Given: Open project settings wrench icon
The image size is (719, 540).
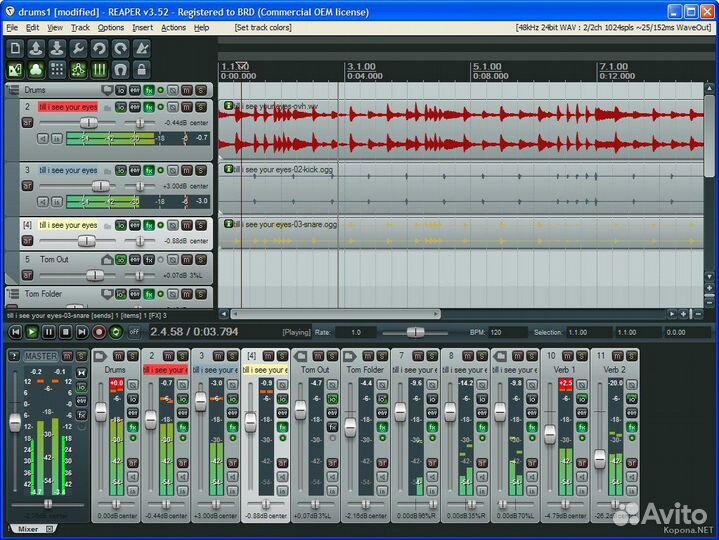Looking at the screenshot, I should (x=78, y=48).
